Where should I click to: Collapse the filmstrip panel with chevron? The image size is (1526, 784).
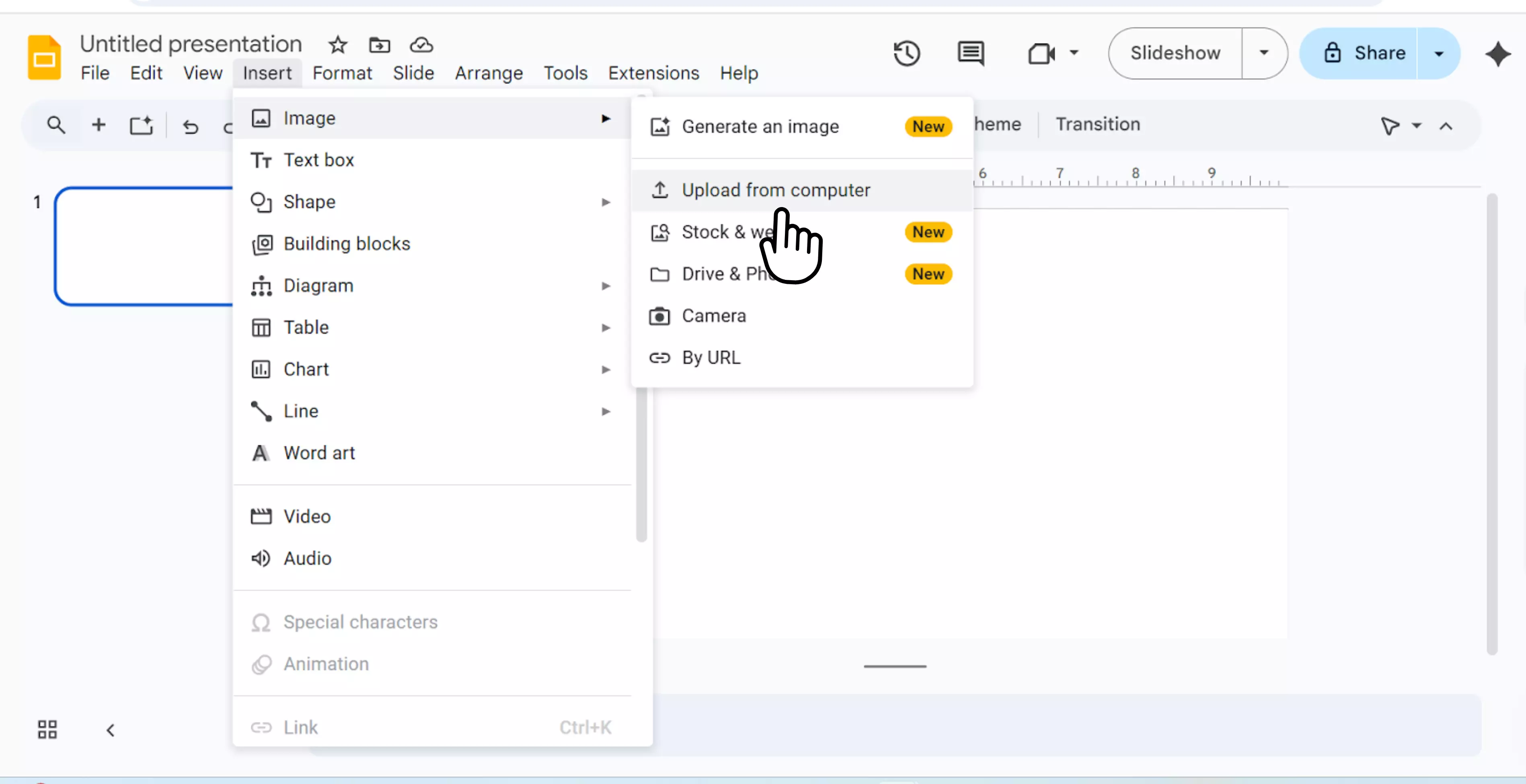110,730
